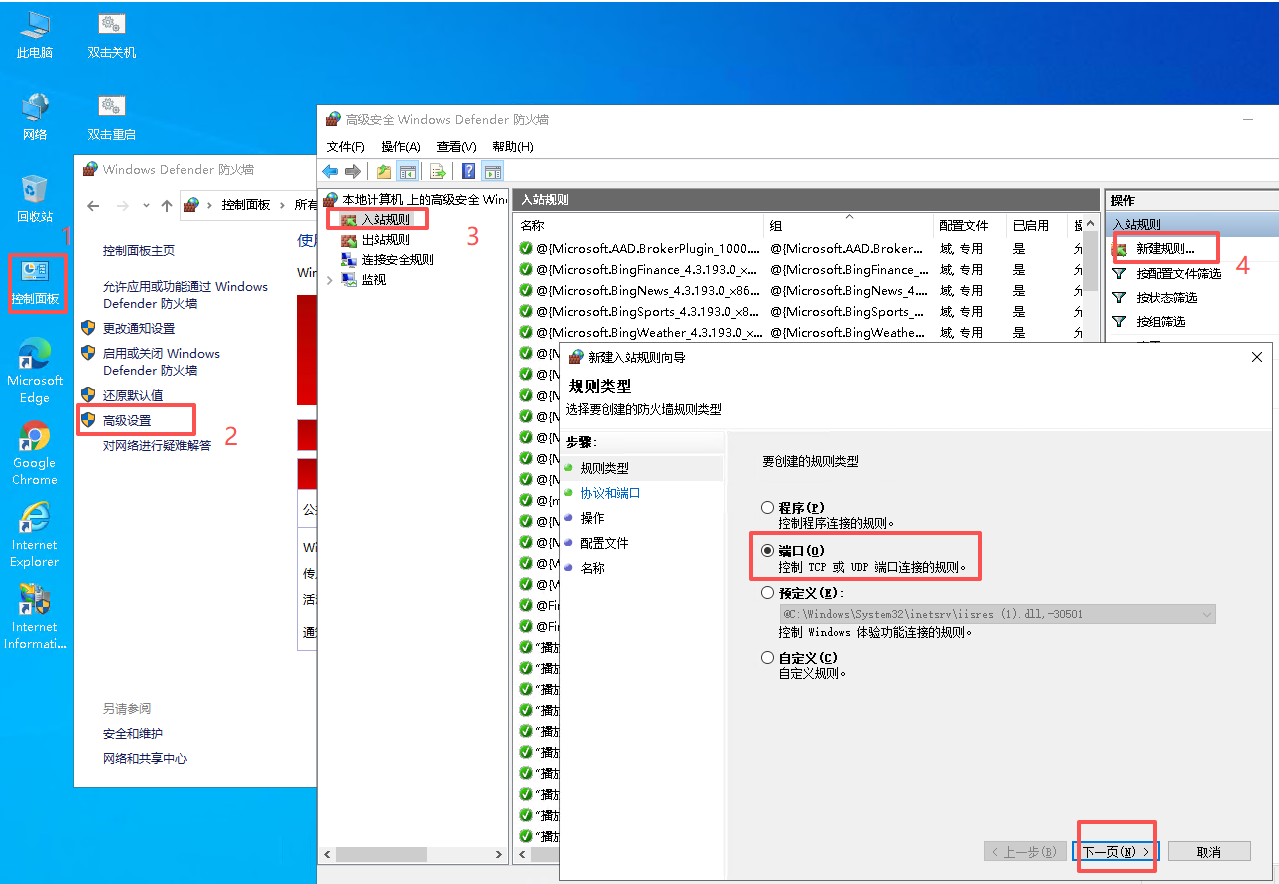The width and height of the screenshot is (1279, 884).
Task: Click 高级设置 link in firewall panel
Action: [127, 420]
